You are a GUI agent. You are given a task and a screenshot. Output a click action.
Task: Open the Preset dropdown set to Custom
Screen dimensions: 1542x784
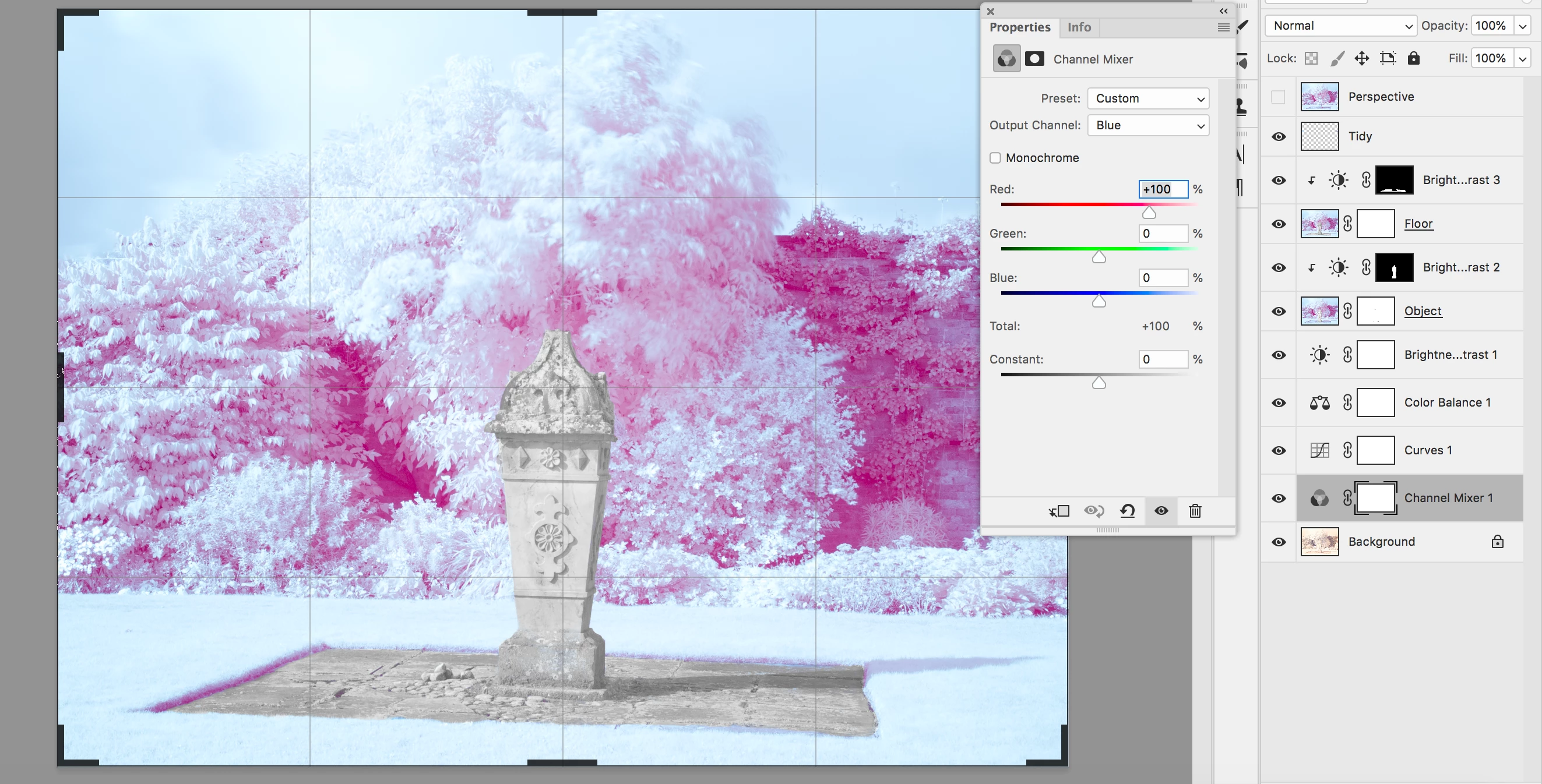tap(1147, 99)
